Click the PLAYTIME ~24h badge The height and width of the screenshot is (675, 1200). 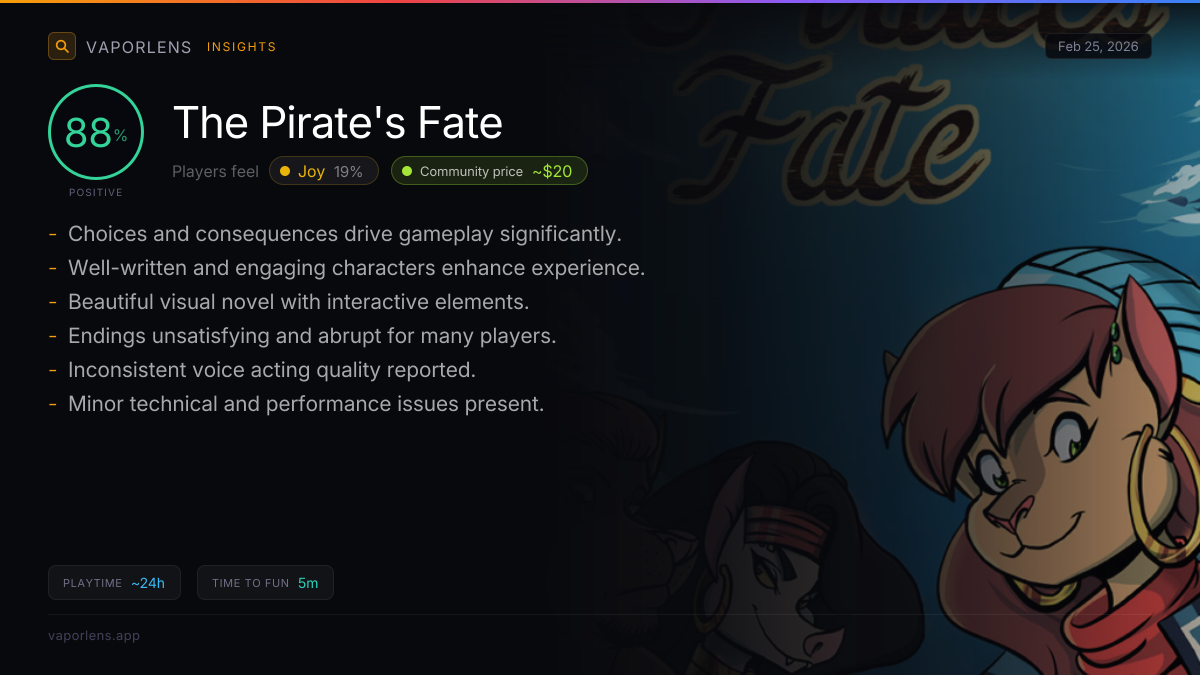coord(114,583)
